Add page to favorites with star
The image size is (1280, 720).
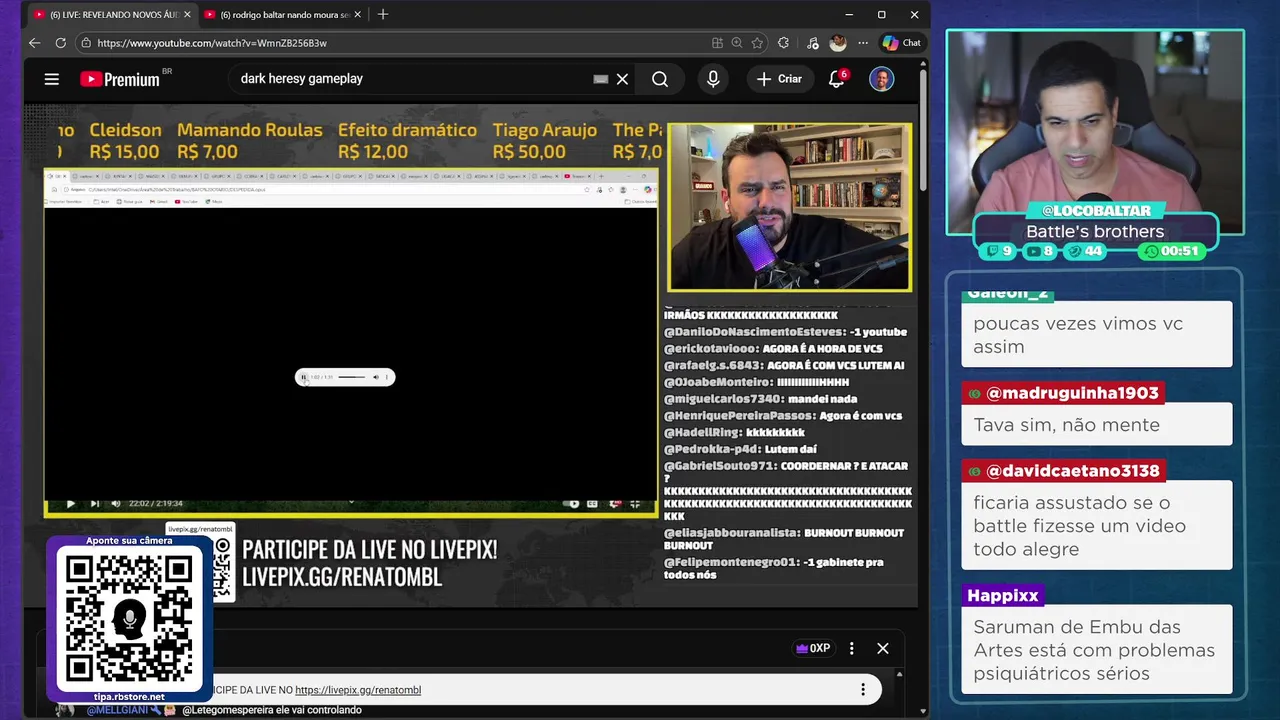tap(757, 43)
